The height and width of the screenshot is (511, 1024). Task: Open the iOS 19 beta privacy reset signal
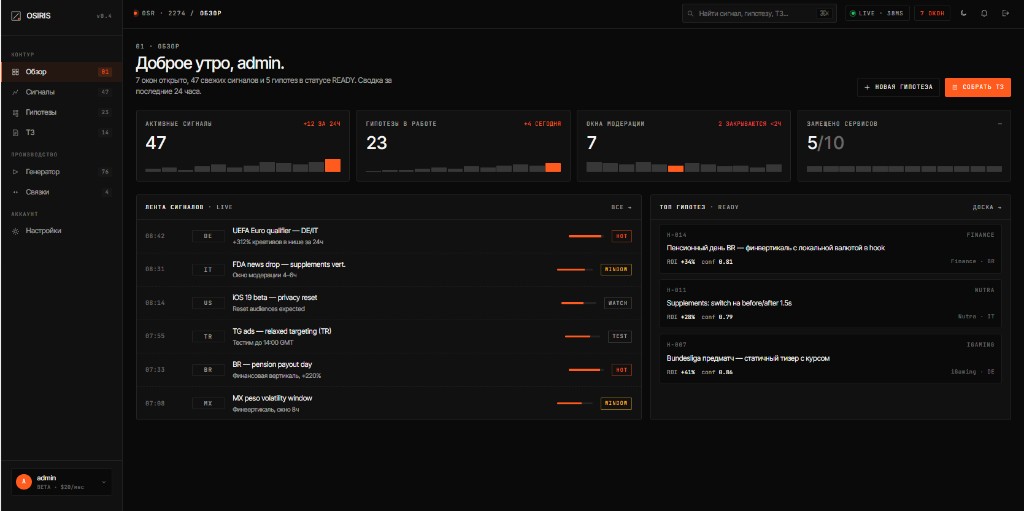(x=389, y=303)
